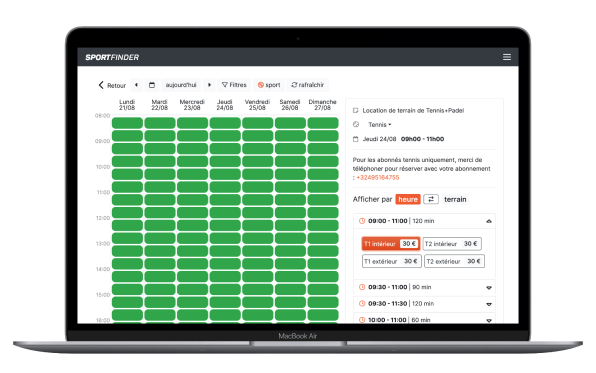The height and width of the screenshot is (373, 596).
Task: Click the clock icon beside 09:30 - 11:30
Action: click(x=362, y=304)
